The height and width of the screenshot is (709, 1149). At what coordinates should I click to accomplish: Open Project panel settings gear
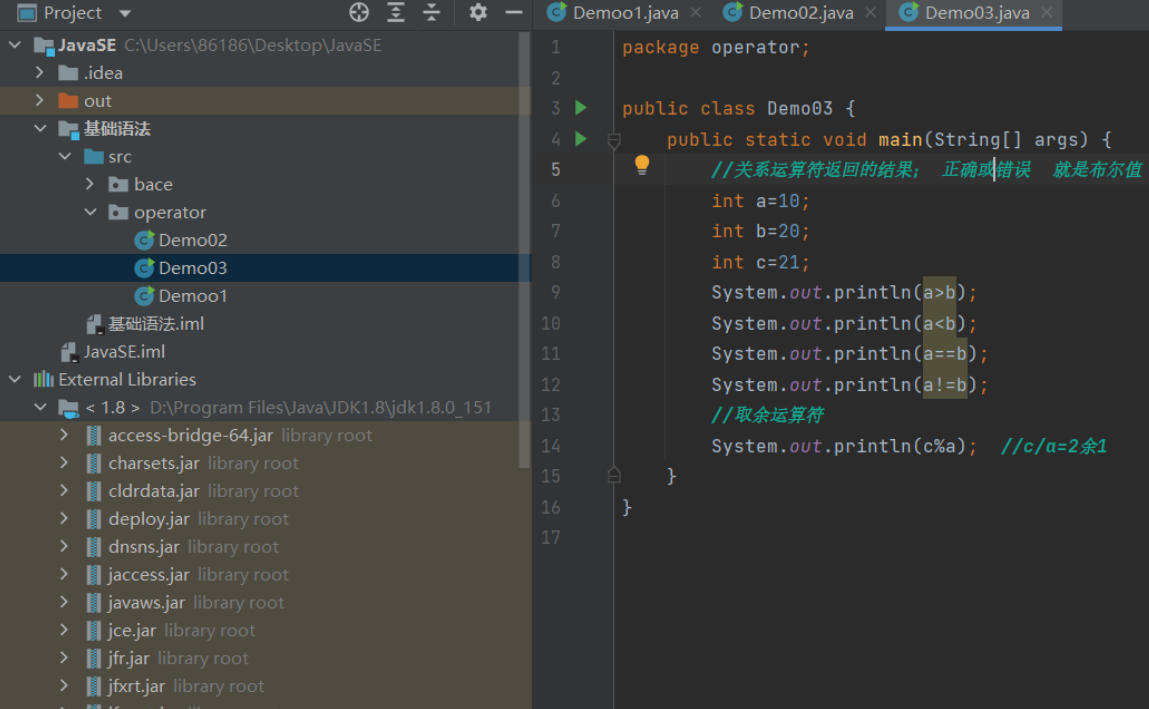[478, 13]
